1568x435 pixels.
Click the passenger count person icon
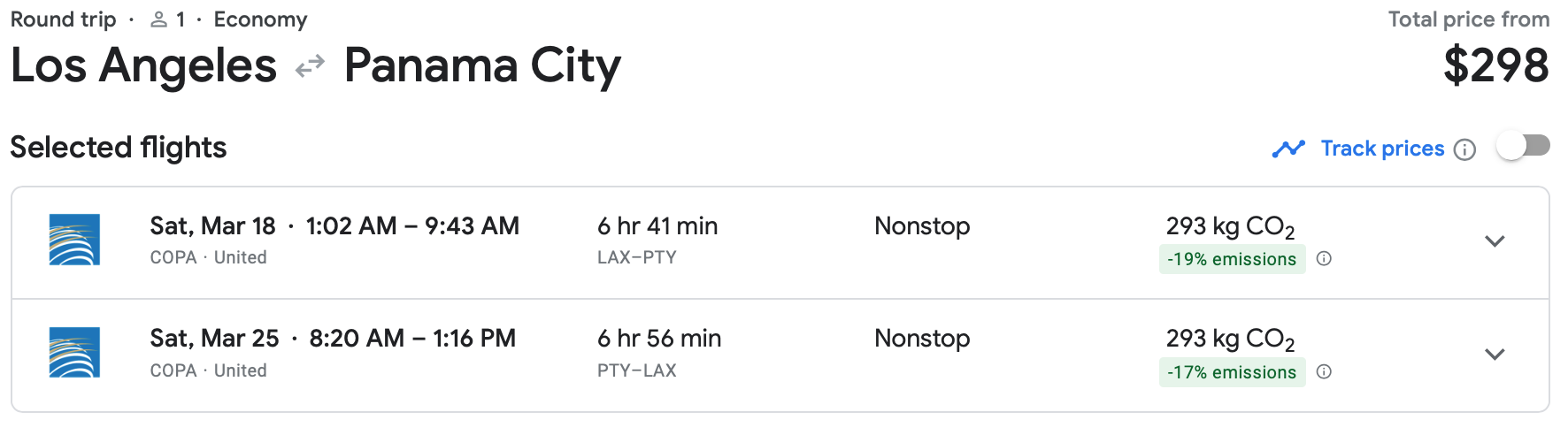159,19
